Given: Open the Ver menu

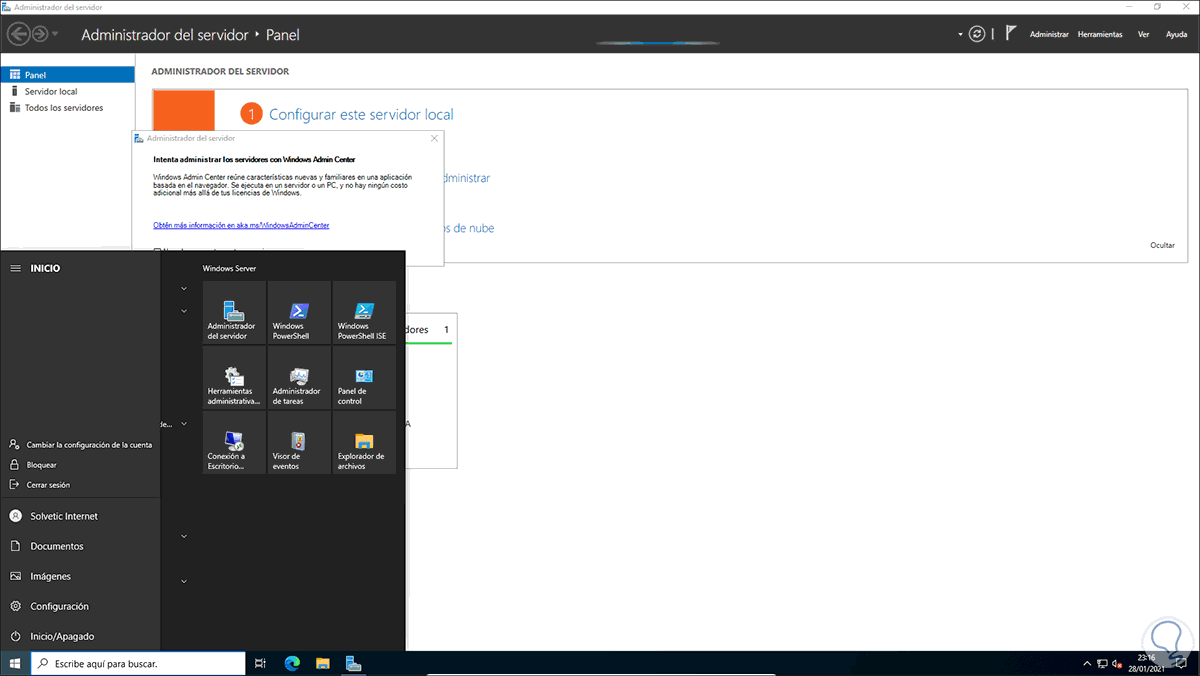Looking at the screenshot, I should [1143, 34].
